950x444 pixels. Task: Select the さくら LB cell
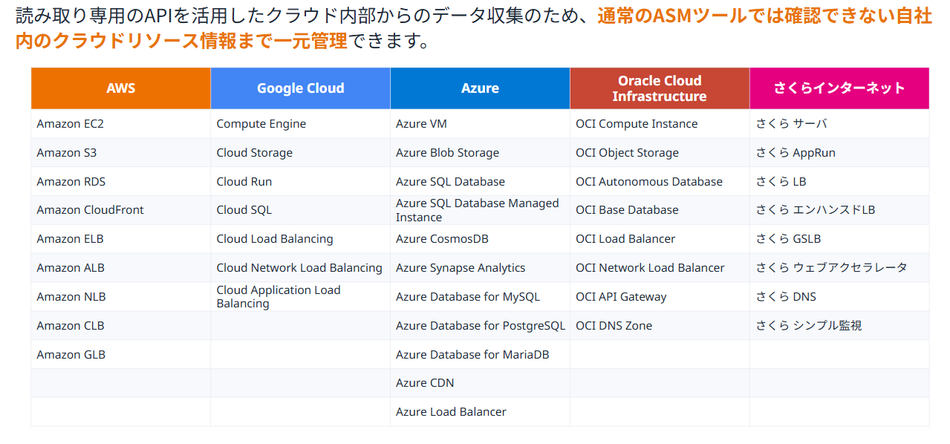tap(839, 182)
